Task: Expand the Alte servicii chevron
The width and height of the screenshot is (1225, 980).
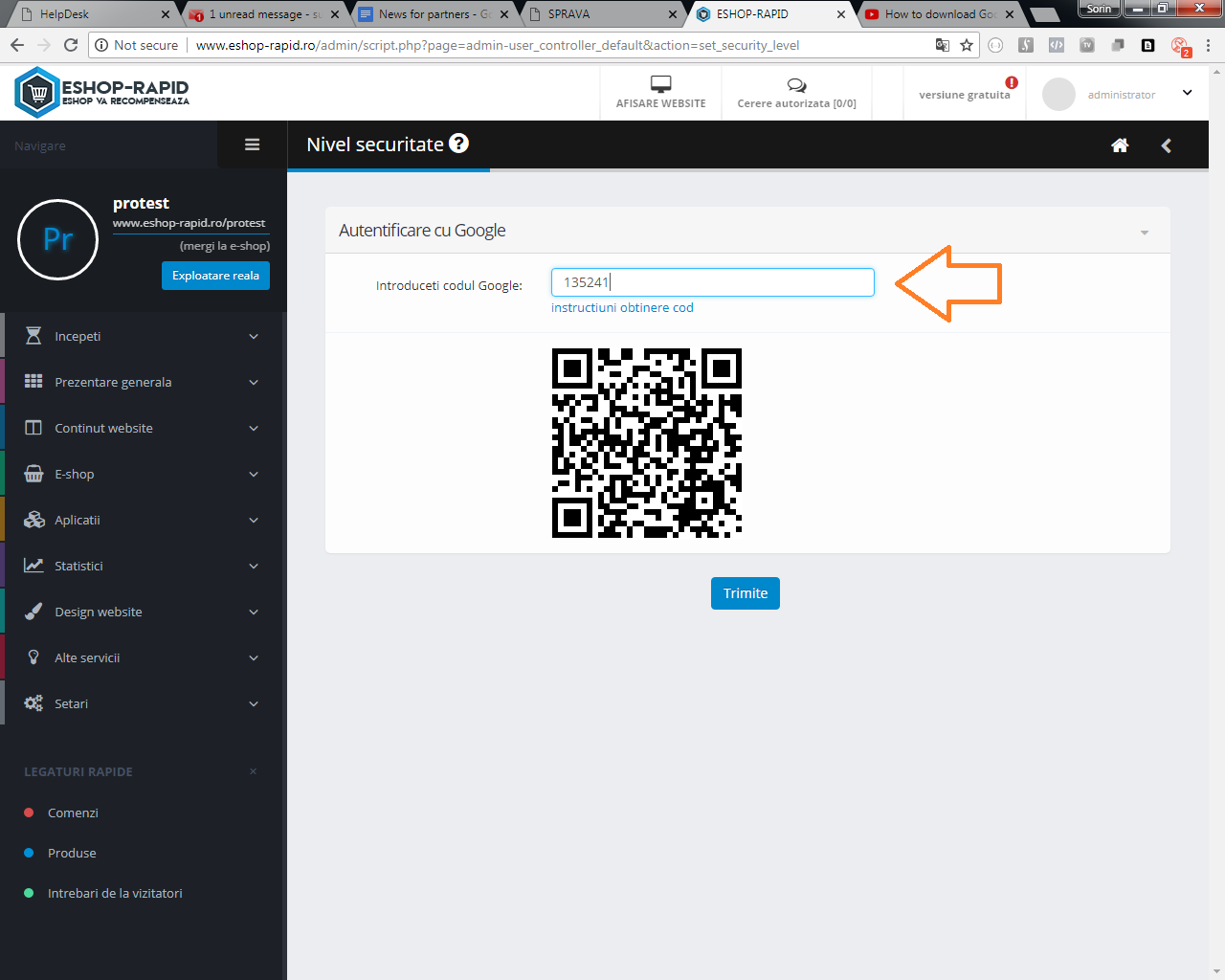Action: pyautogui.click(x=254, y=657)
